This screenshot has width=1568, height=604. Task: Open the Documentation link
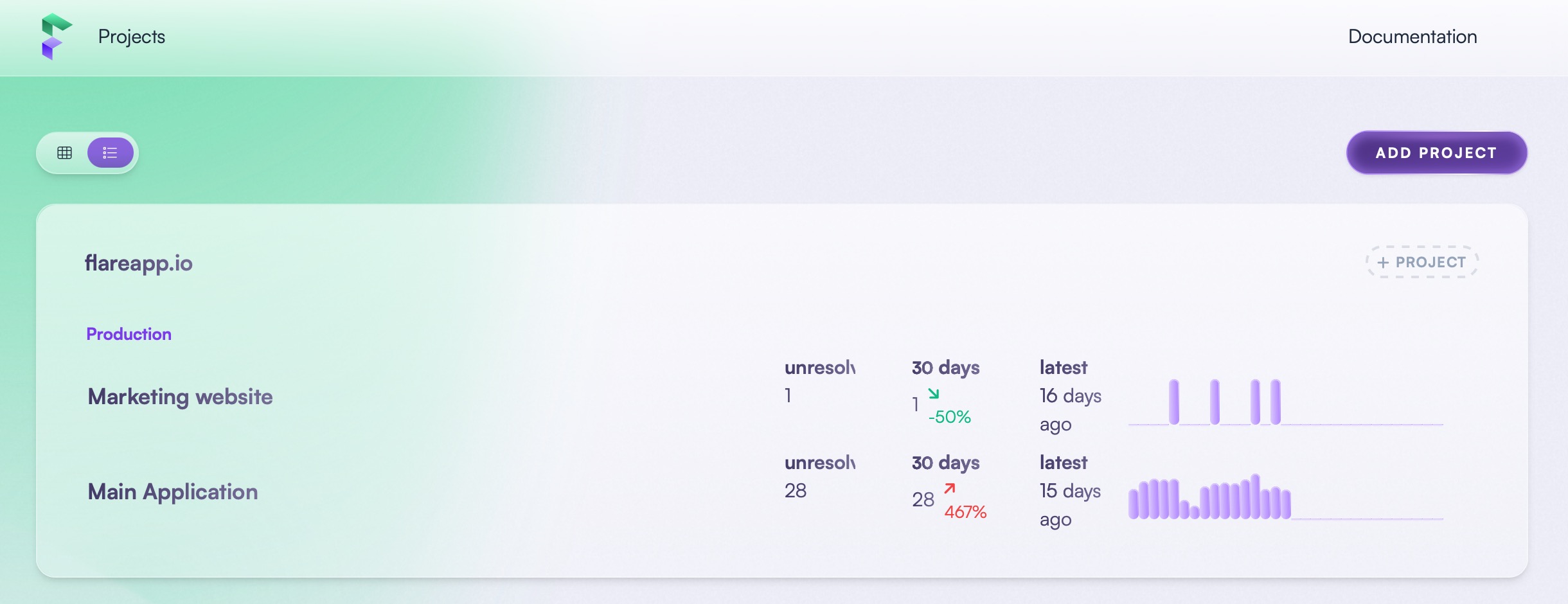[x=1412, y=37]
